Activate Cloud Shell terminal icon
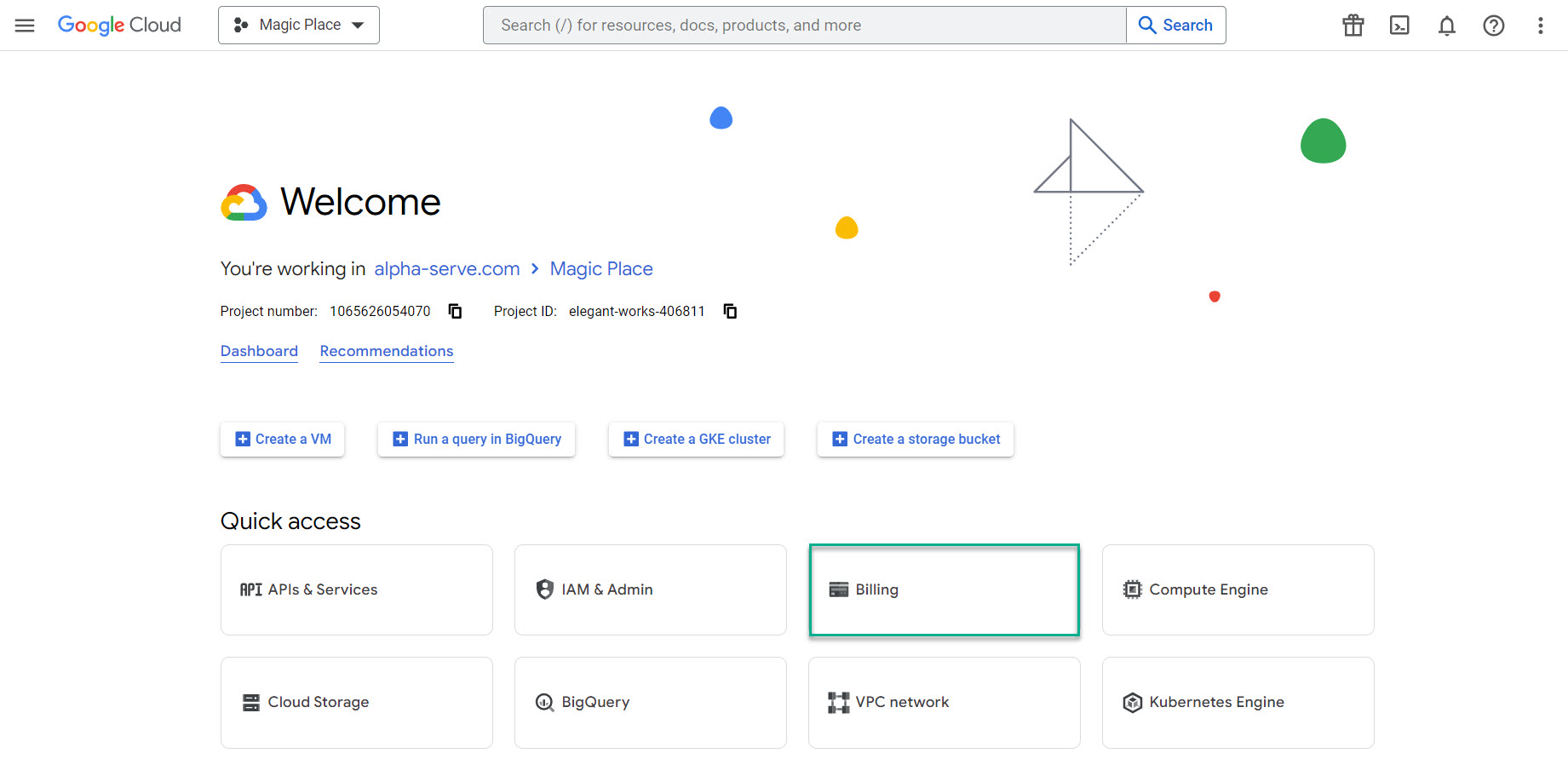 (x=1399, y=26)
